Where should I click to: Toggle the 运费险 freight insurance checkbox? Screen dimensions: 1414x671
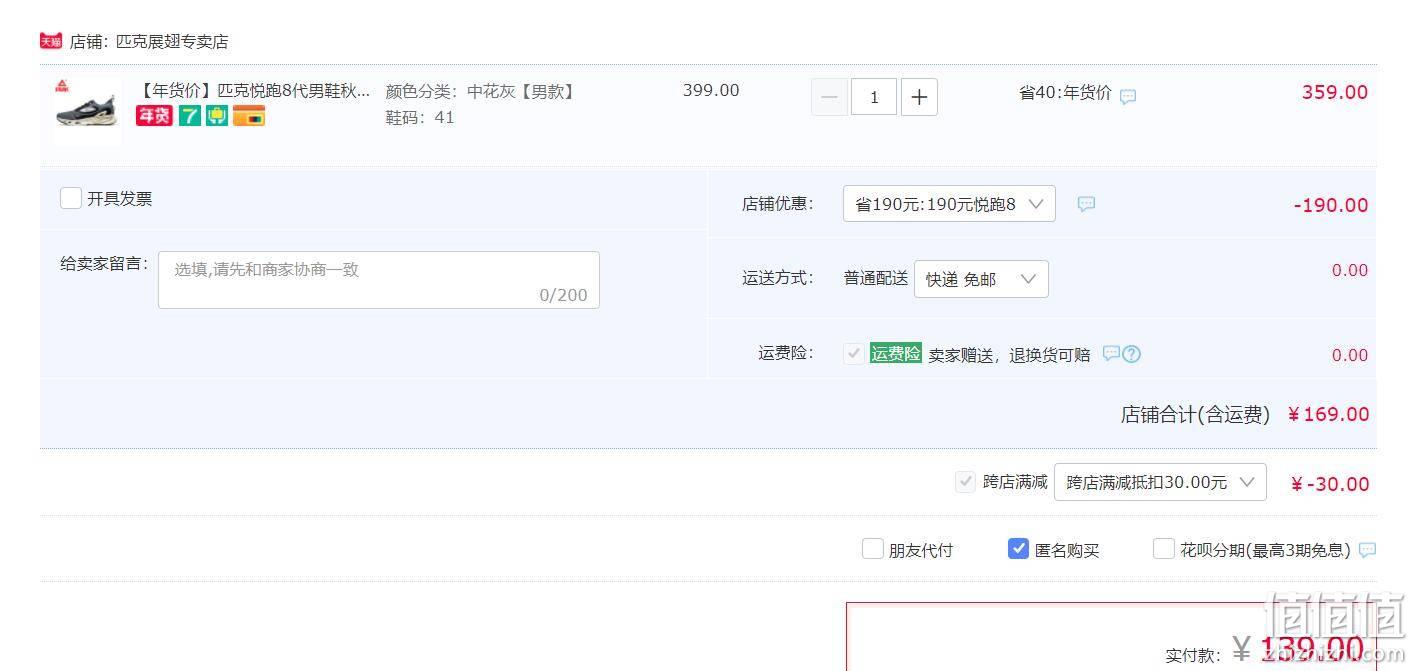[854, 353]
